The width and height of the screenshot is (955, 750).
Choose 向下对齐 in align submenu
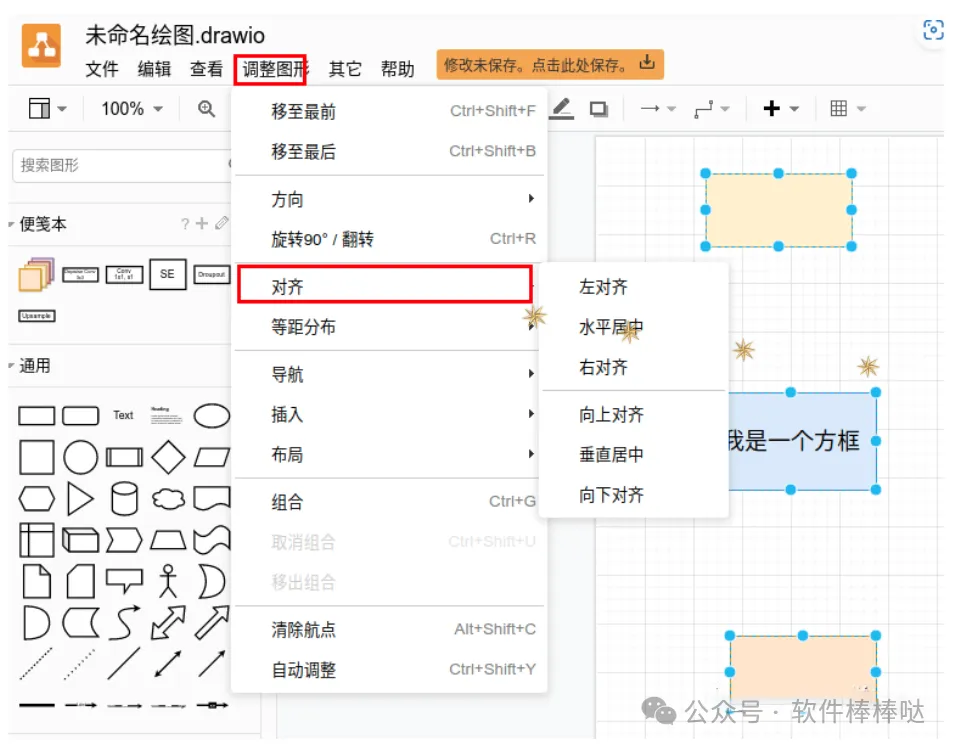[633, 495]
